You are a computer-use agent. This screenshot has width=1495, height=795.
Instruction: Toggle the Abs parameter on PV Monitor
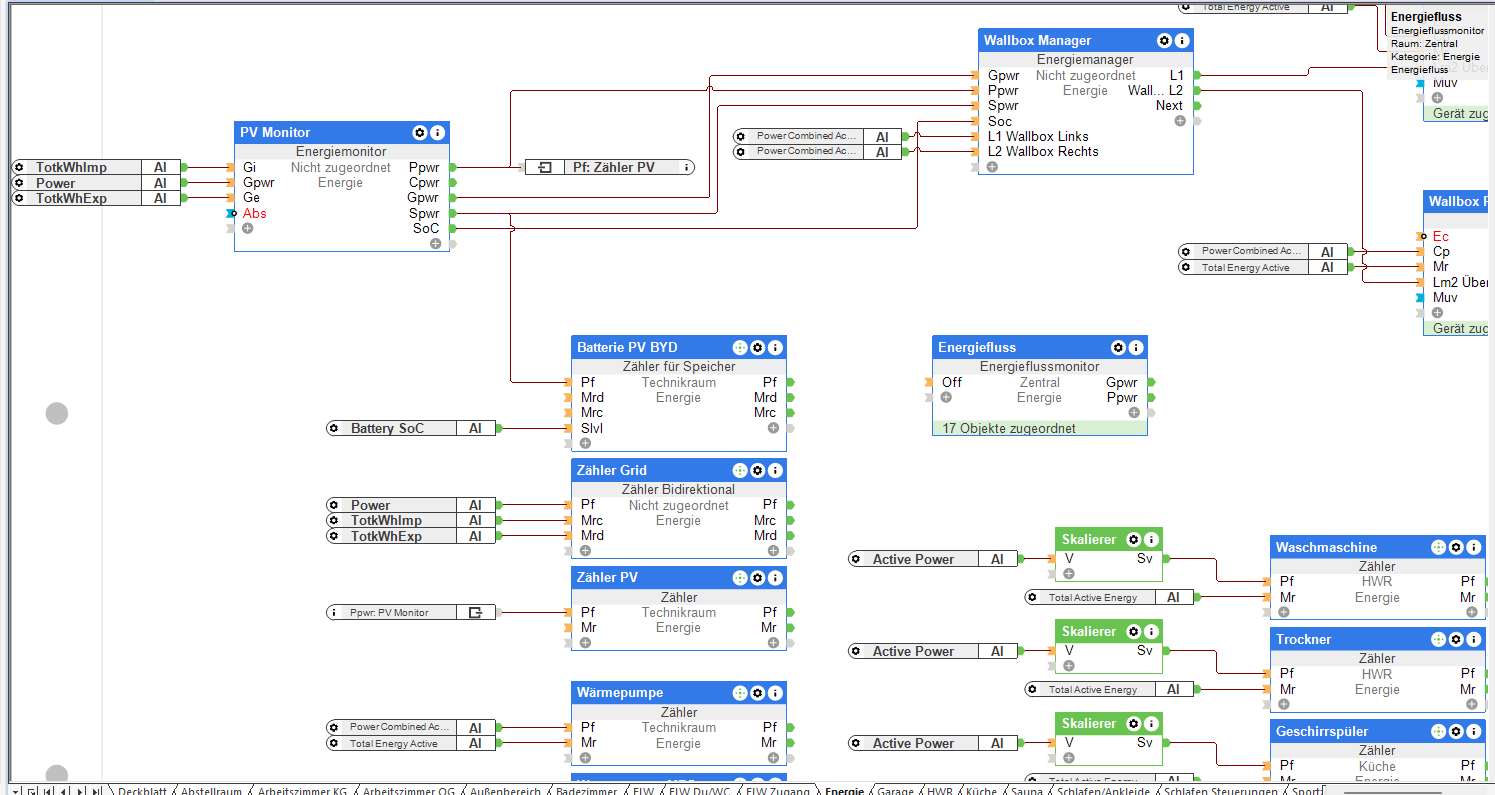[254, 213]
